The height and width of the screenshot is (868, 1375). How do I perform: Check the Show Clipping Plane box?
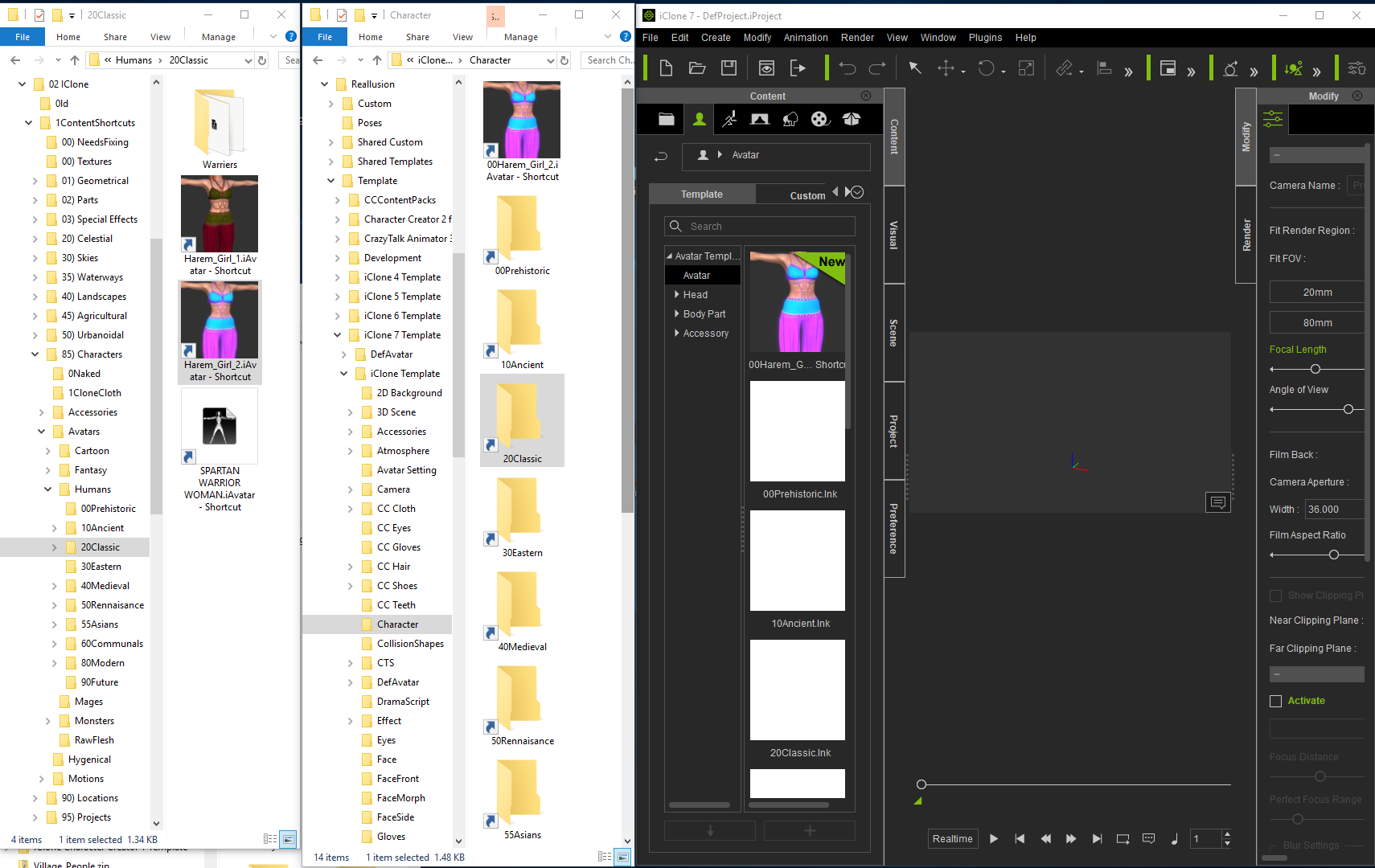coord(1275,596)
